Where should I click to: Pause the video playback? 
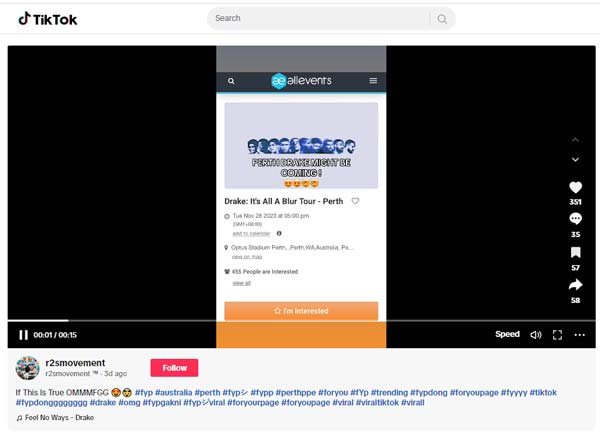click(23, 335)
